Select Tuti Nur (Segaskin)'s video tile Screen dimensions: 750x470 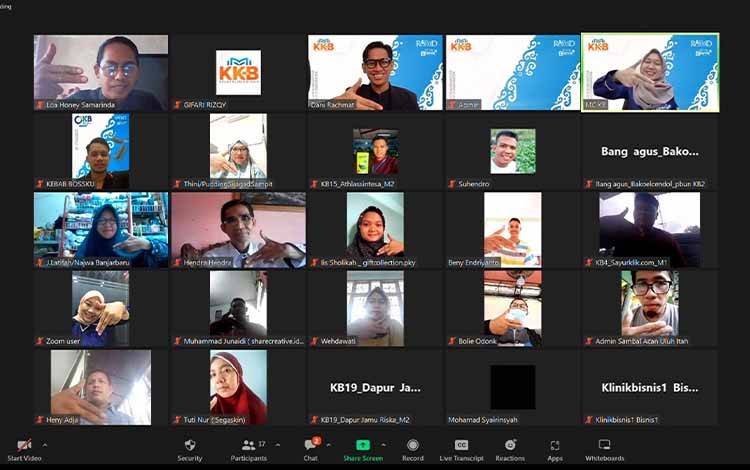pyautogui.click(x=238, y=387)
